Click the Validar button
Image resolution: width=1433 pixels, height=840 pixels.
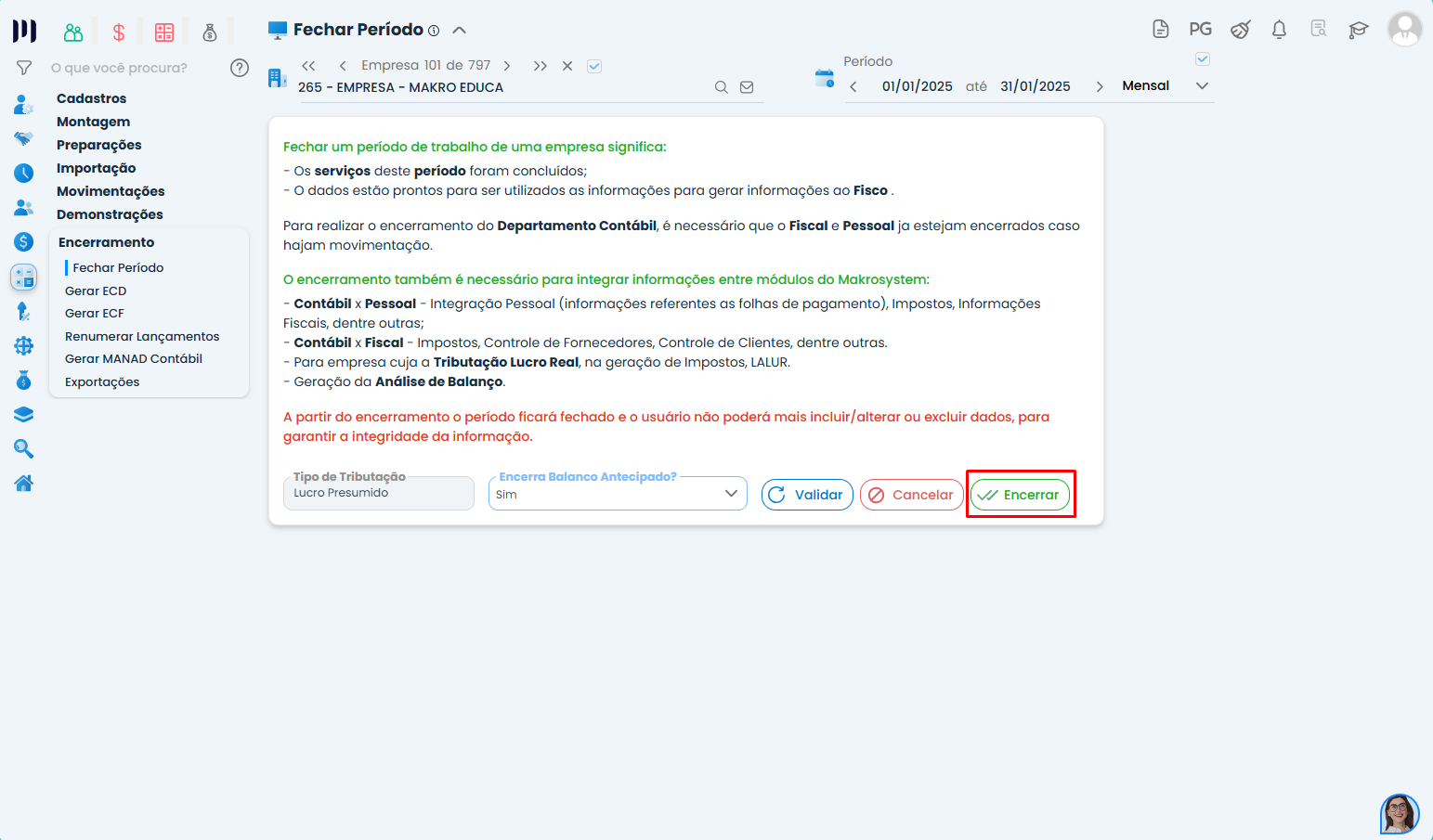[x=807, y=495]
